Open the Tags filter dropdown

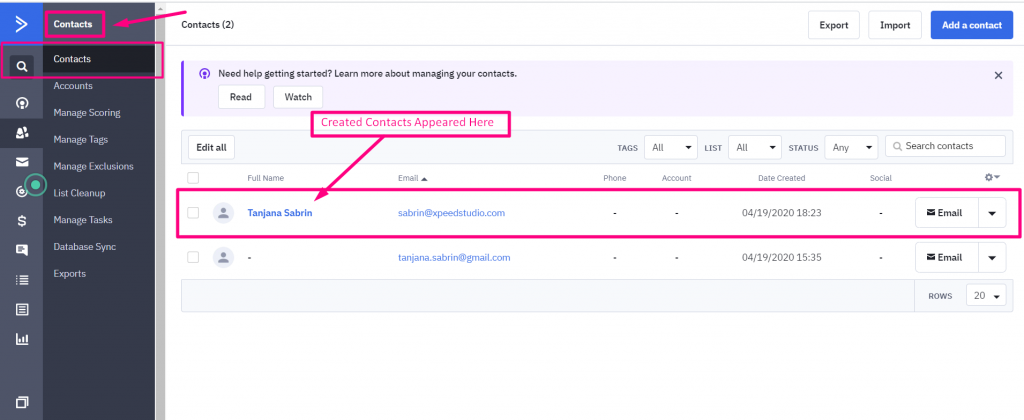pyautogui.click(x=670, y=147)
